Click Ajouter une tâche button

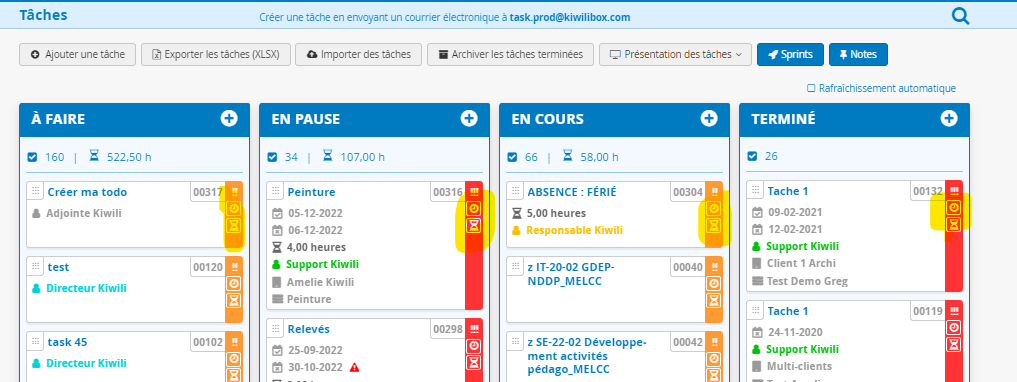(77, 54)
